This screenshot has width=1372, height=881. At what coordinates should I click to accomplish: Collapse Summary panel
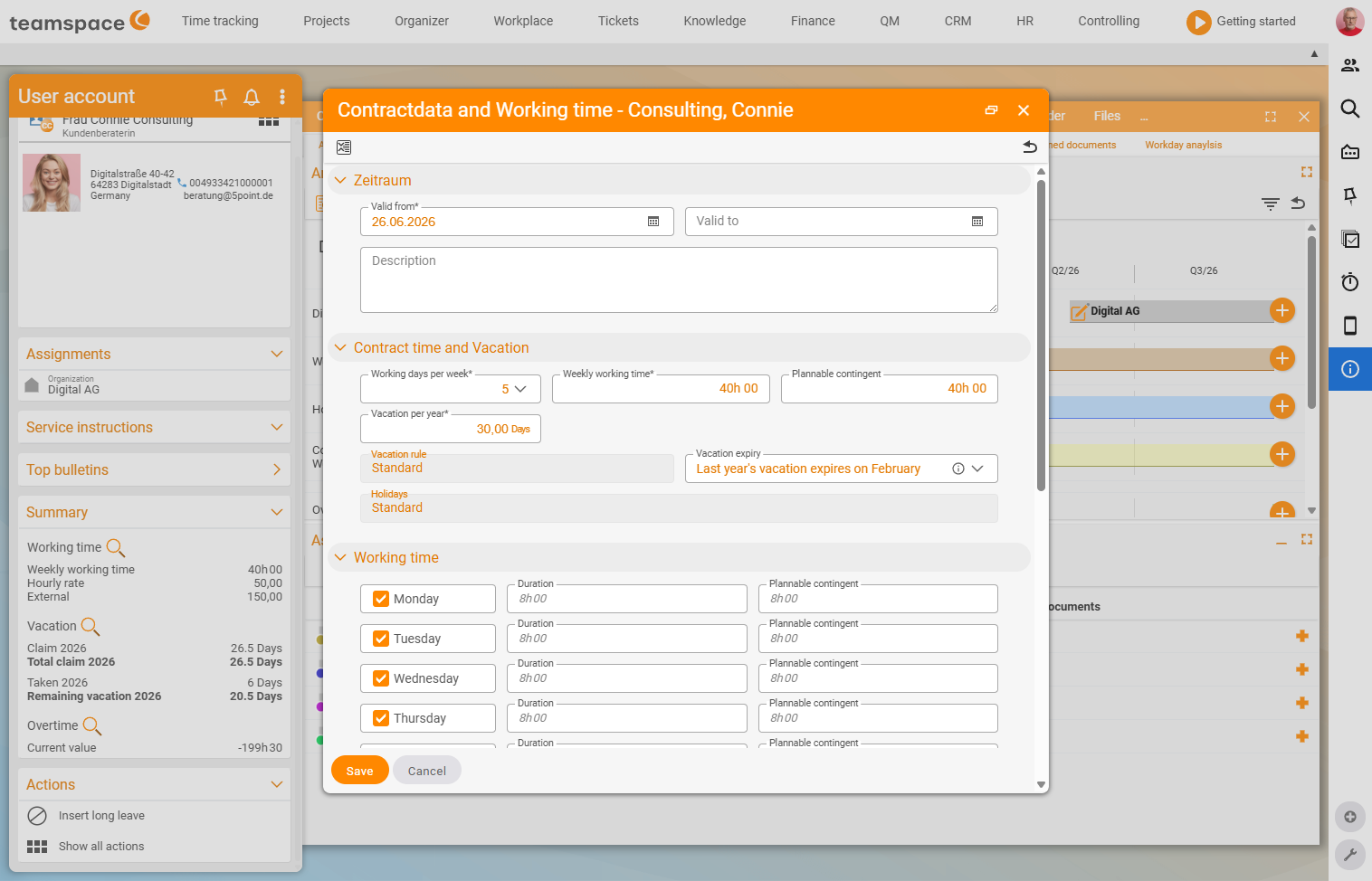(277, 512)
